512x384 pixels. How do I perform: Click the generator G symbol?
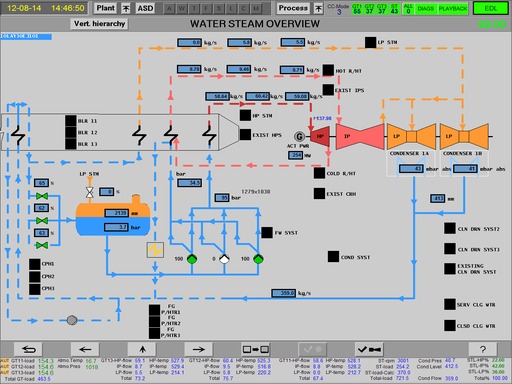(299, 136)
